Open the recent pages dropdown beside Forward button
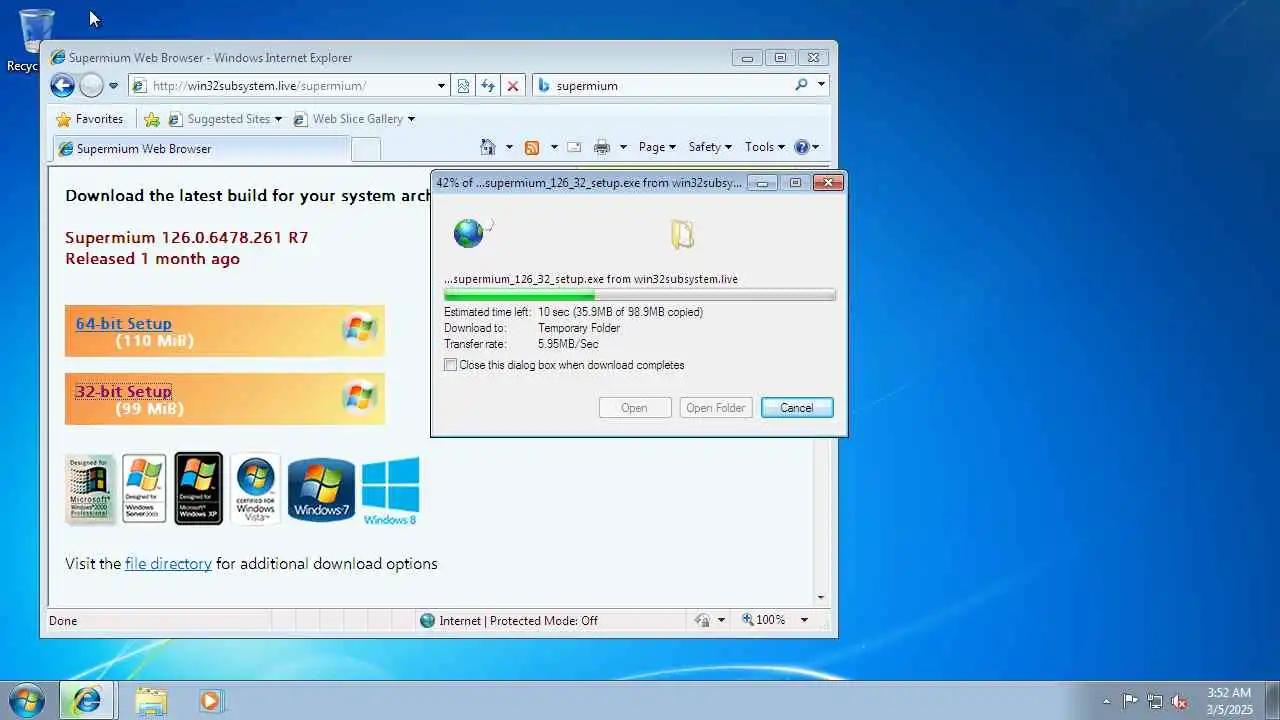This screenshot has height=720, width=1280. (x=113, y=86)
